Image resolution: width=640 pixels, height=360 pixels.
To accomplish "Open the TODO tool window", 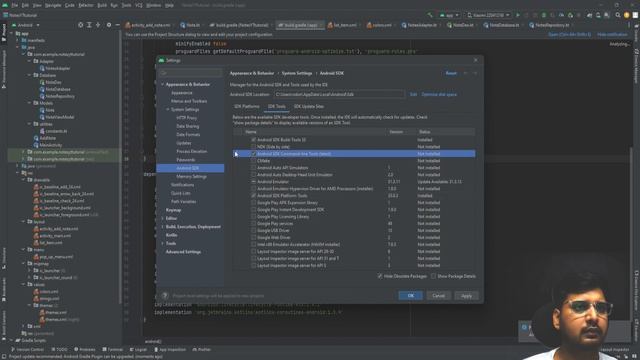I will point(60,349).
